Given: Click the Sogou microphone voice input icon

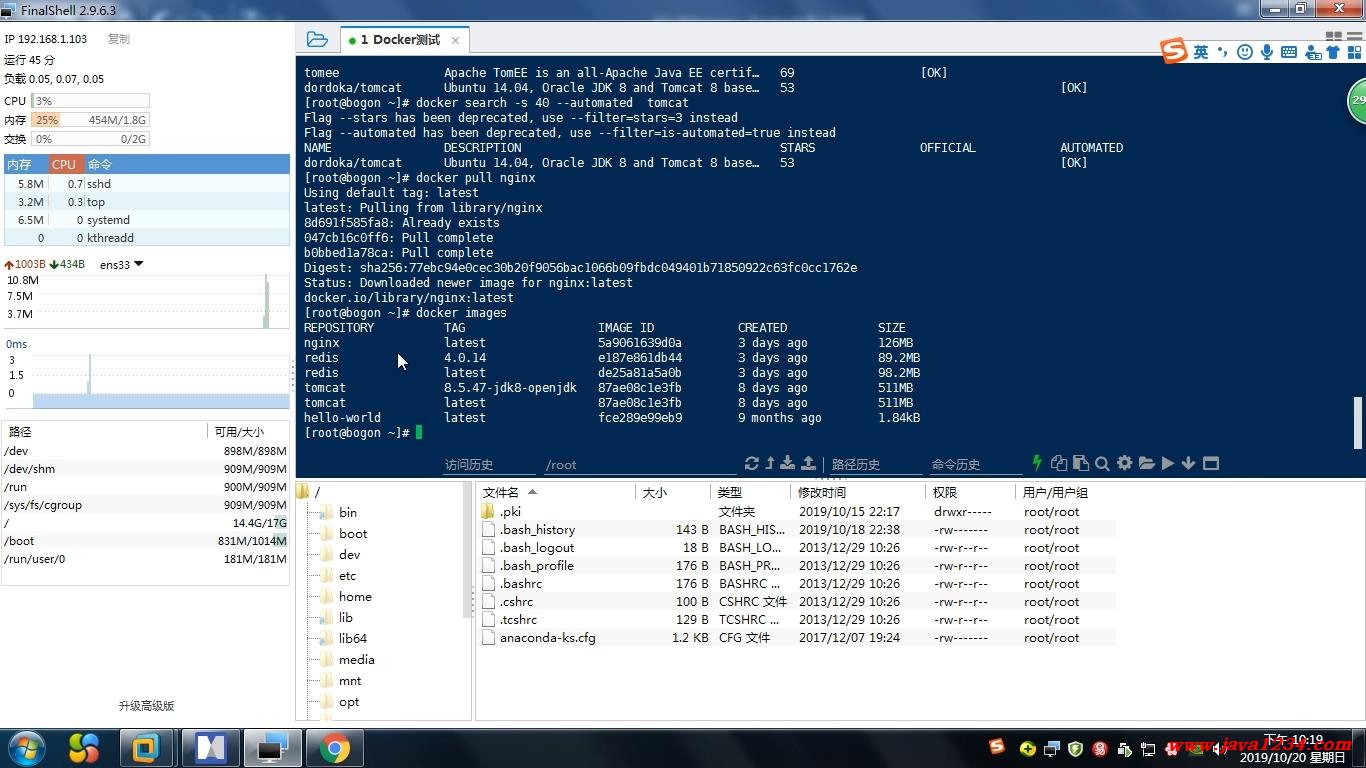Looking at the screenshot, I should [1267, 52].
